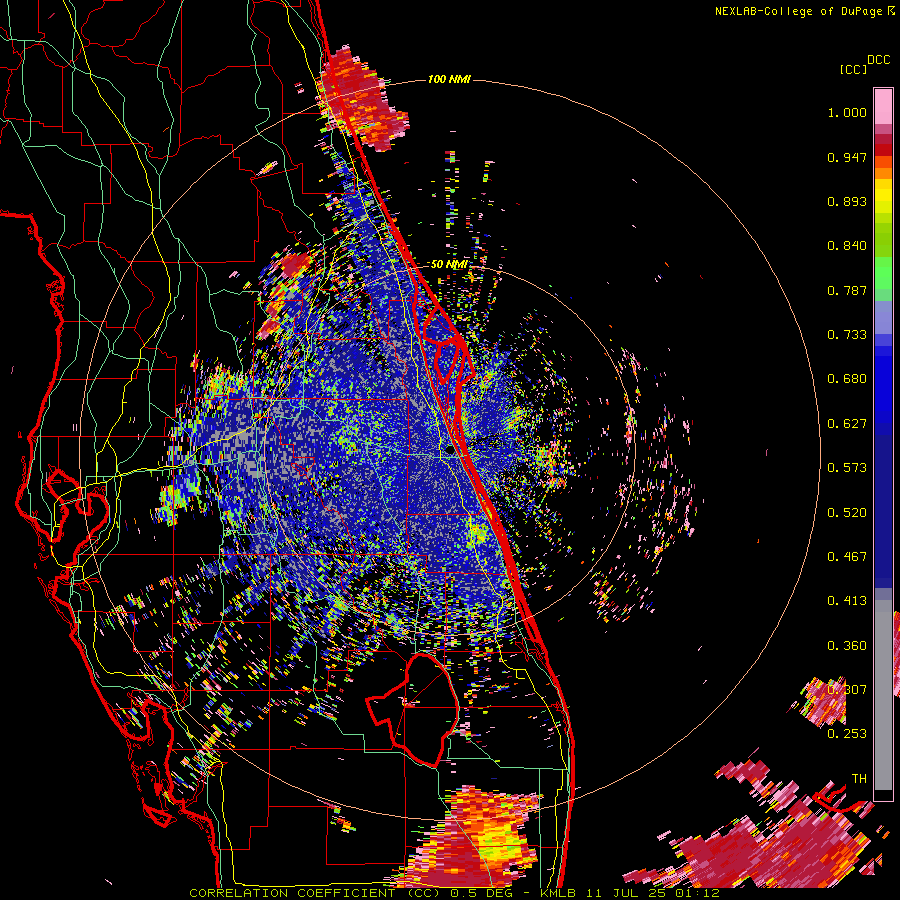The image size is (900, 900).
Task: Click the 50 NMI range ring label
Action: (x=448, y=265)
